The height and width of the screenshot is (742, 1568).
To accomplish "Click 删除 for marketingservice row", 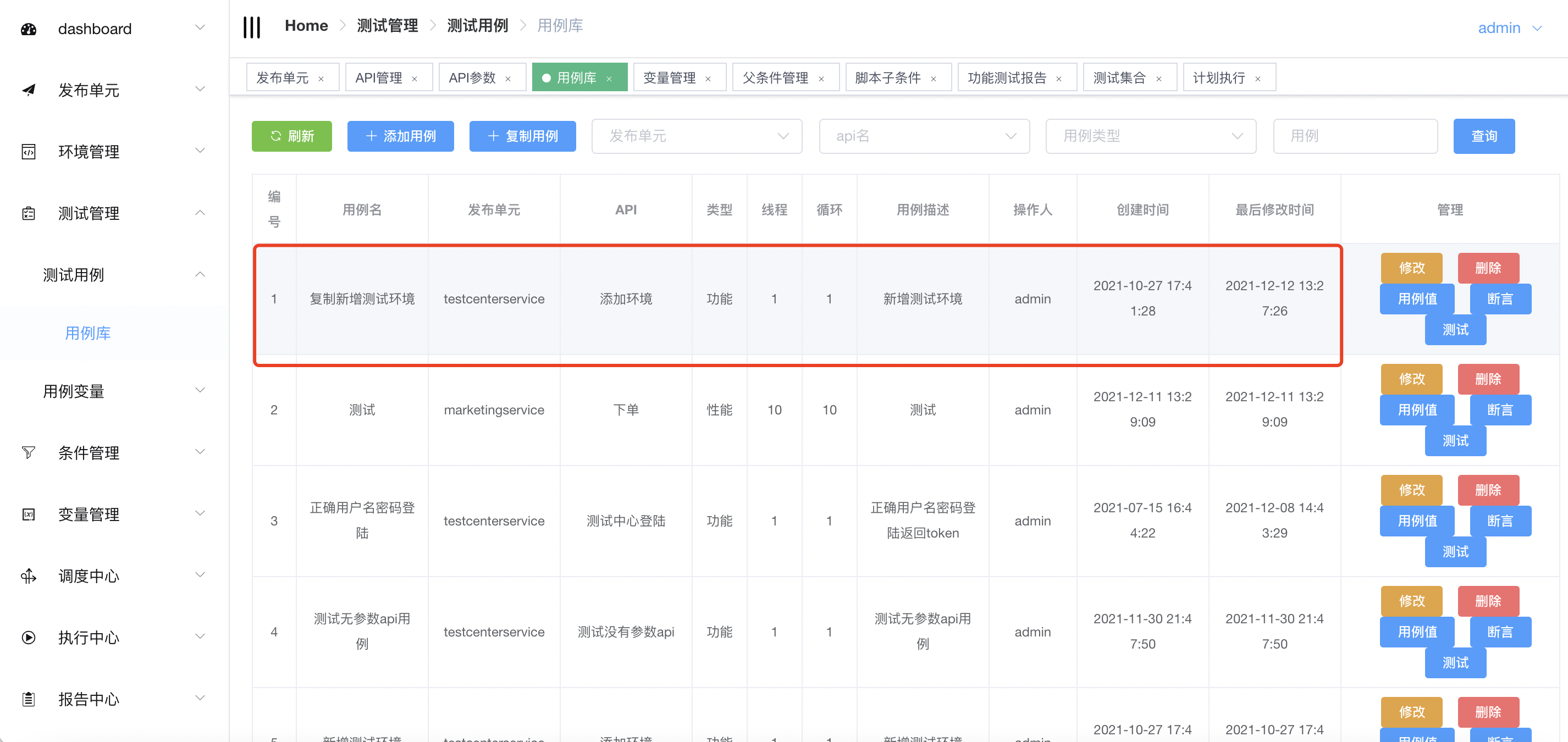I will [1488, 379].
